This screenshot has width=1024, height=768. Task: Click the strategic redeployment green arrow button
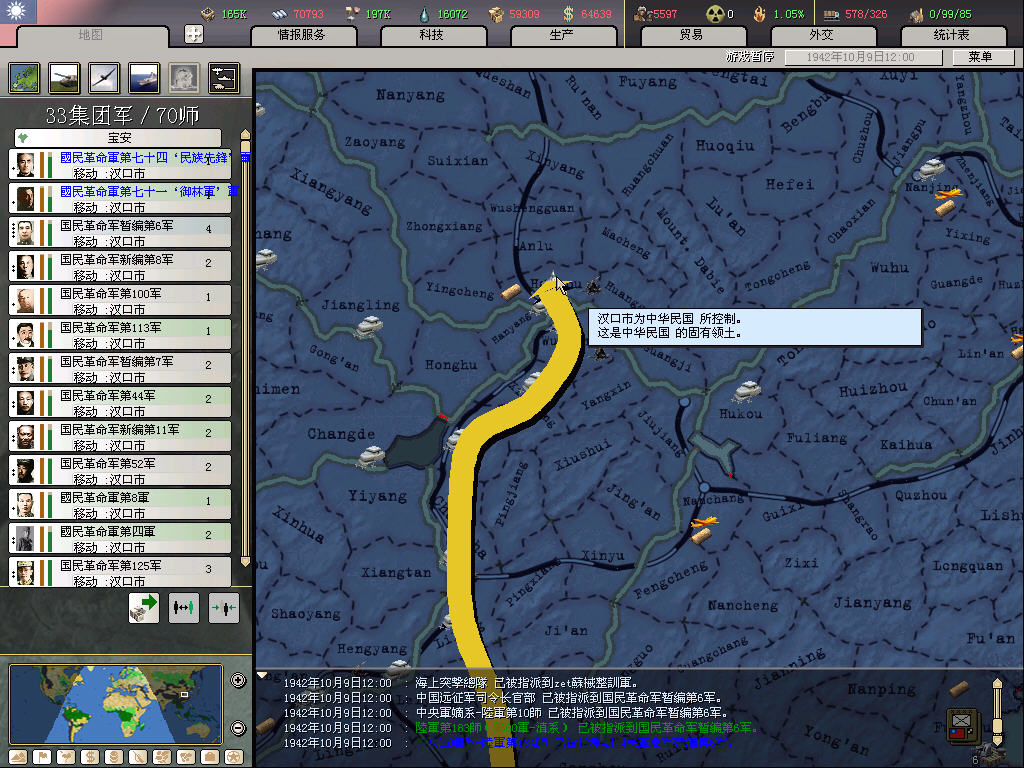(144, 606)
